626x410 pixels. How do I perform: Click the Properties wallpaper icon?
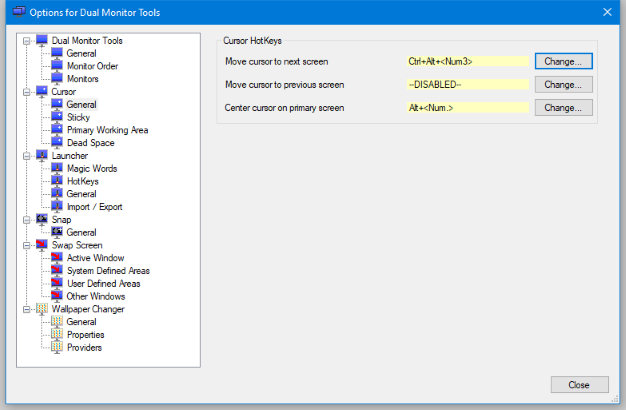[x=57, y=334]
